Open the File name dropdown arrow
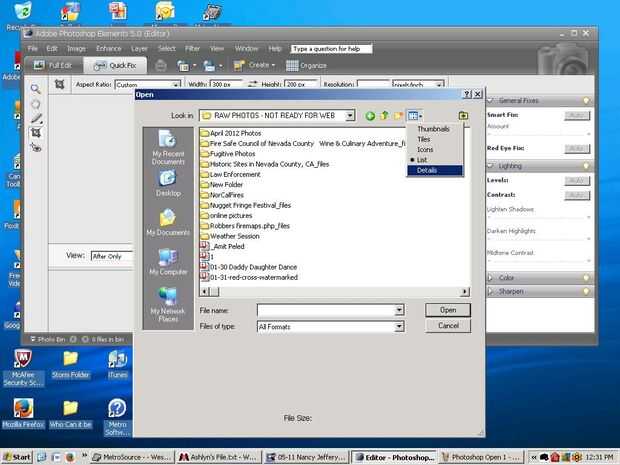This screenshot has width=620, height=465. pos(399,310)
